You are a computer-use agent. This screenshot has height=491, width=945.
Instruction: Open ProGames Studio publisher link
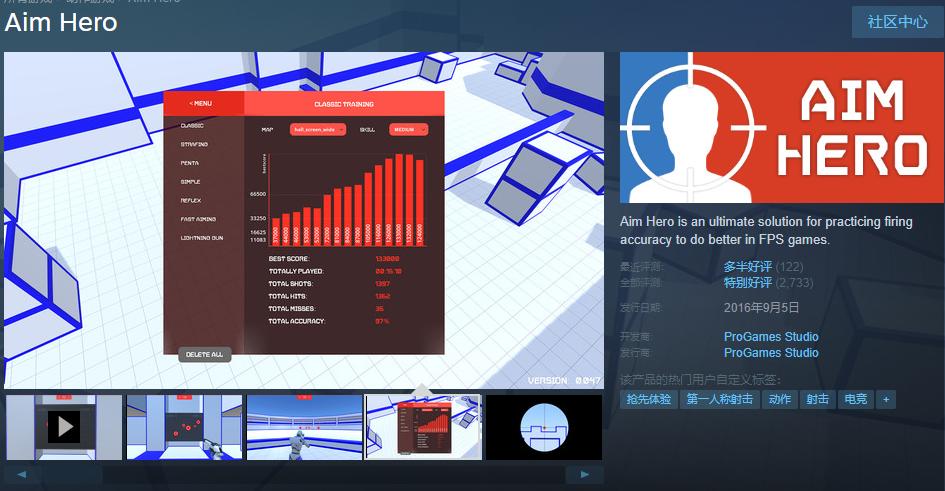(x=771, y=353)
